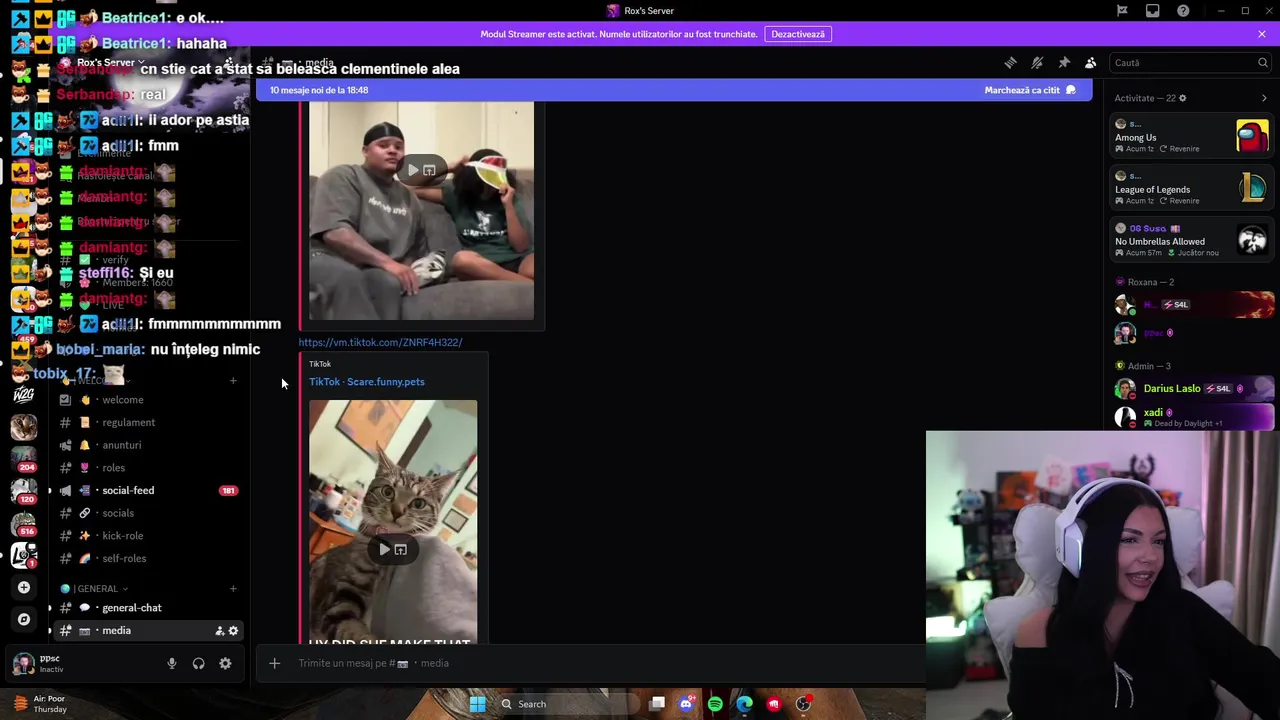The width and height of the screenshot is (1280, 720).
Task: Toggle the member list icon
Action: 1091,63
